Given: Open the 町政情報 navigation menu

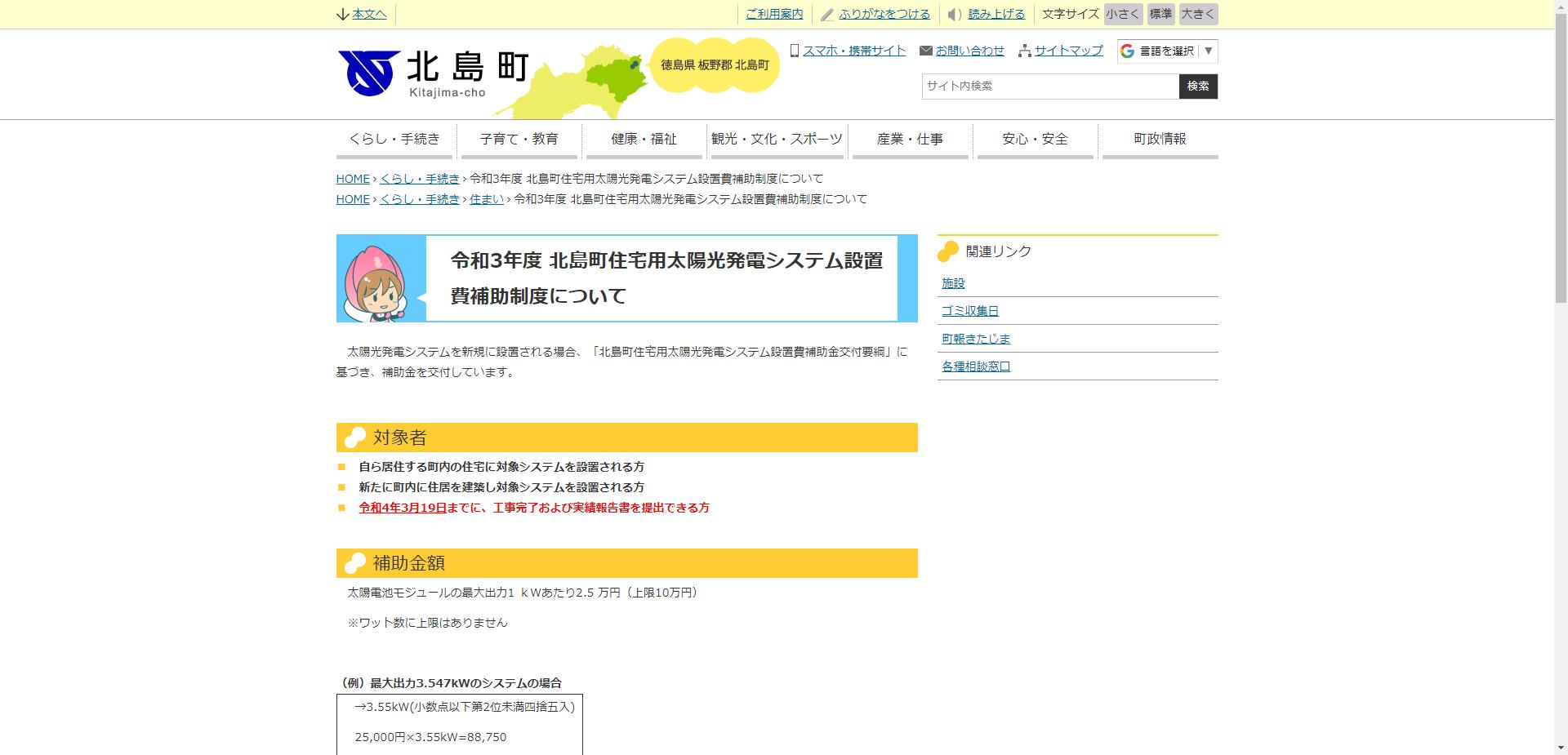Looking at the screenshot, I should click(x=1160, y=139).
